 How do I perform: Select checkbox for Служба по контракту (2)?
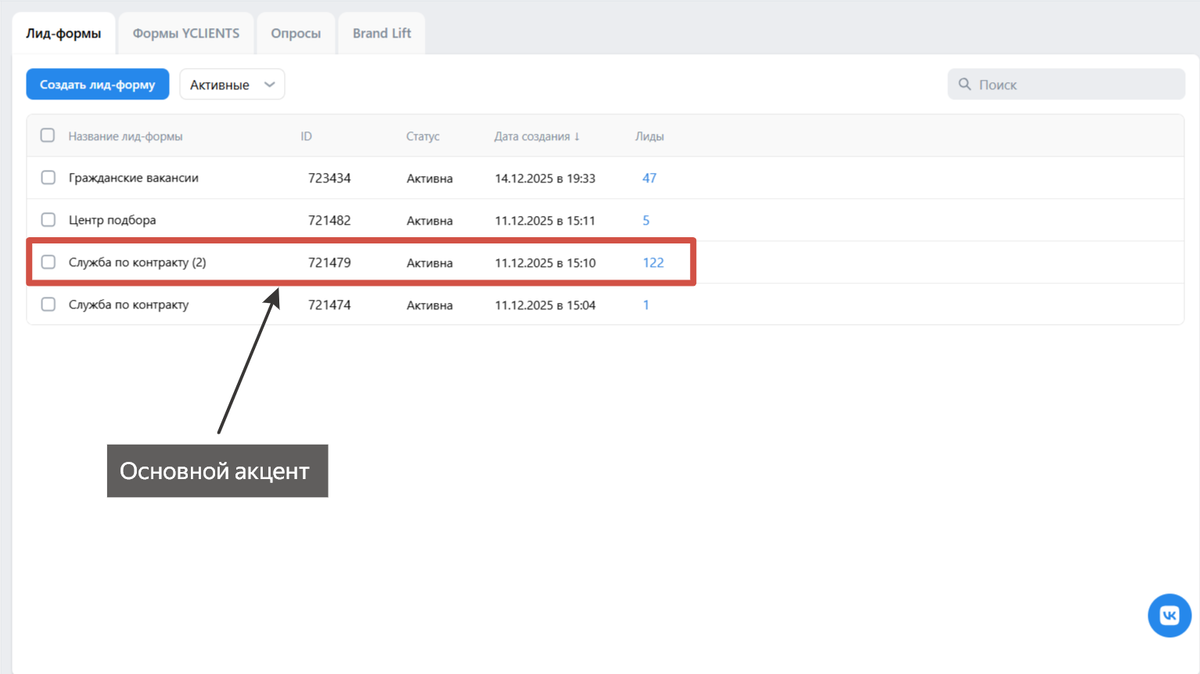48,262
